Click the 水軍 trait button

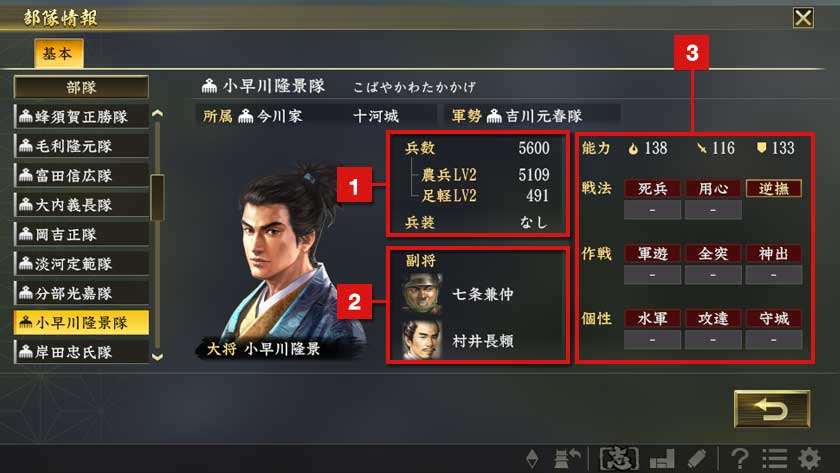(x=652, y=319)
